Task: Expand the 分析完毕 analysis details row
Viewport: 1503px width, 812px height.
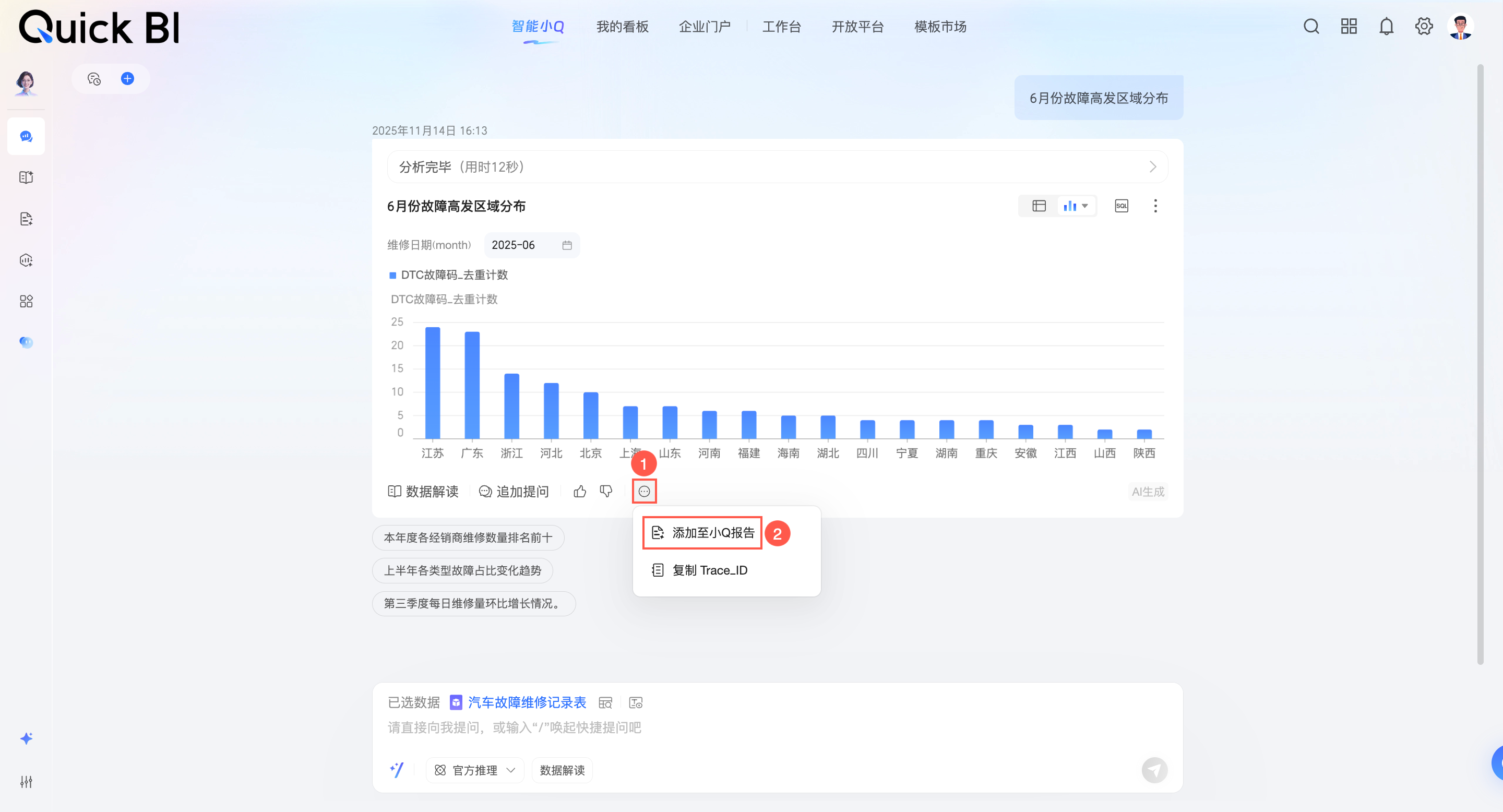Action: tap(777, 168)
